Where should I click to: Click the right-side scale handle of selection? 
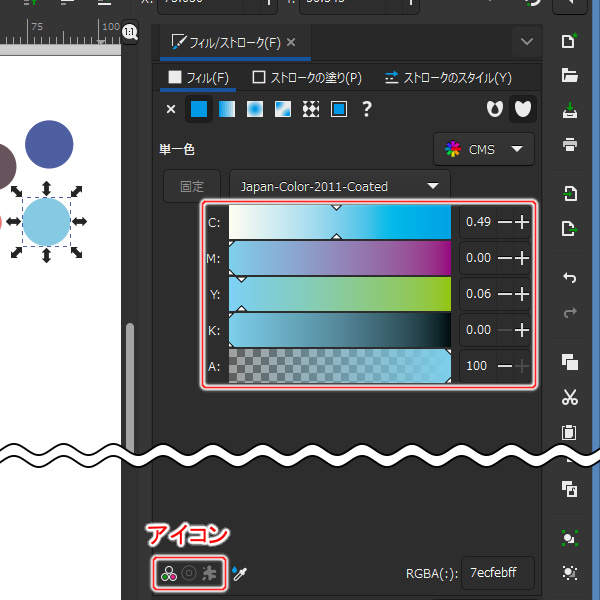click(80, 221)
